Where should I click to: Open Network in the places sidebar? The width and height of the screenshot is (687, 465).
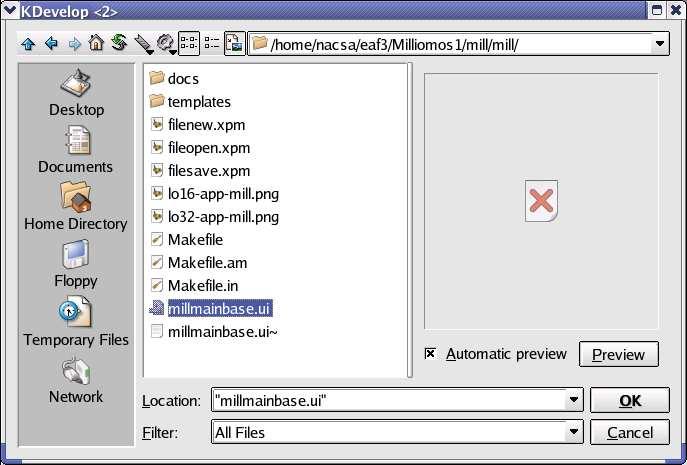76,380
